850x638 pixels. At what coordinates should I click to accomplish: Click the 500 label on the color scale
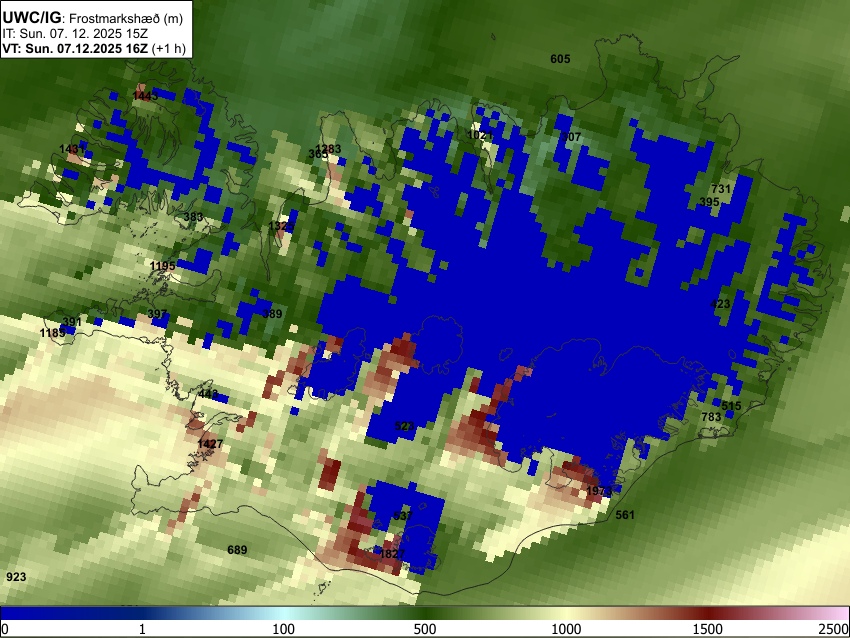[425, 629]
